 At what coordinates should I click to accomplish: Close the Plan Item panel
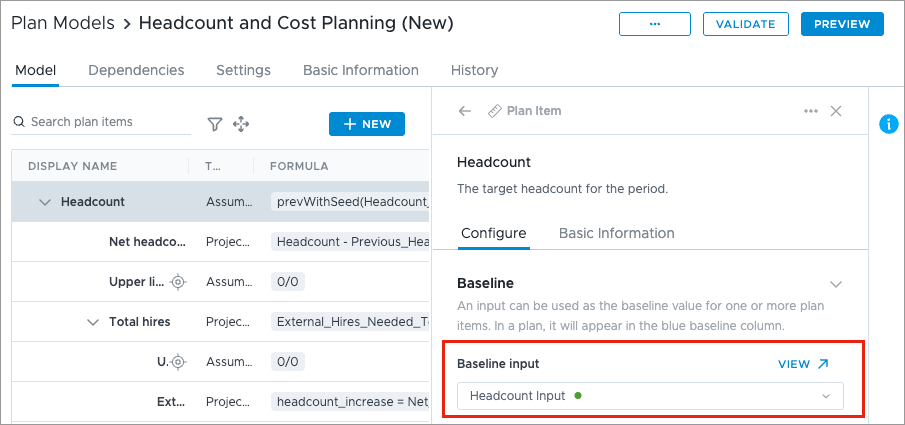tap(835, 111)
